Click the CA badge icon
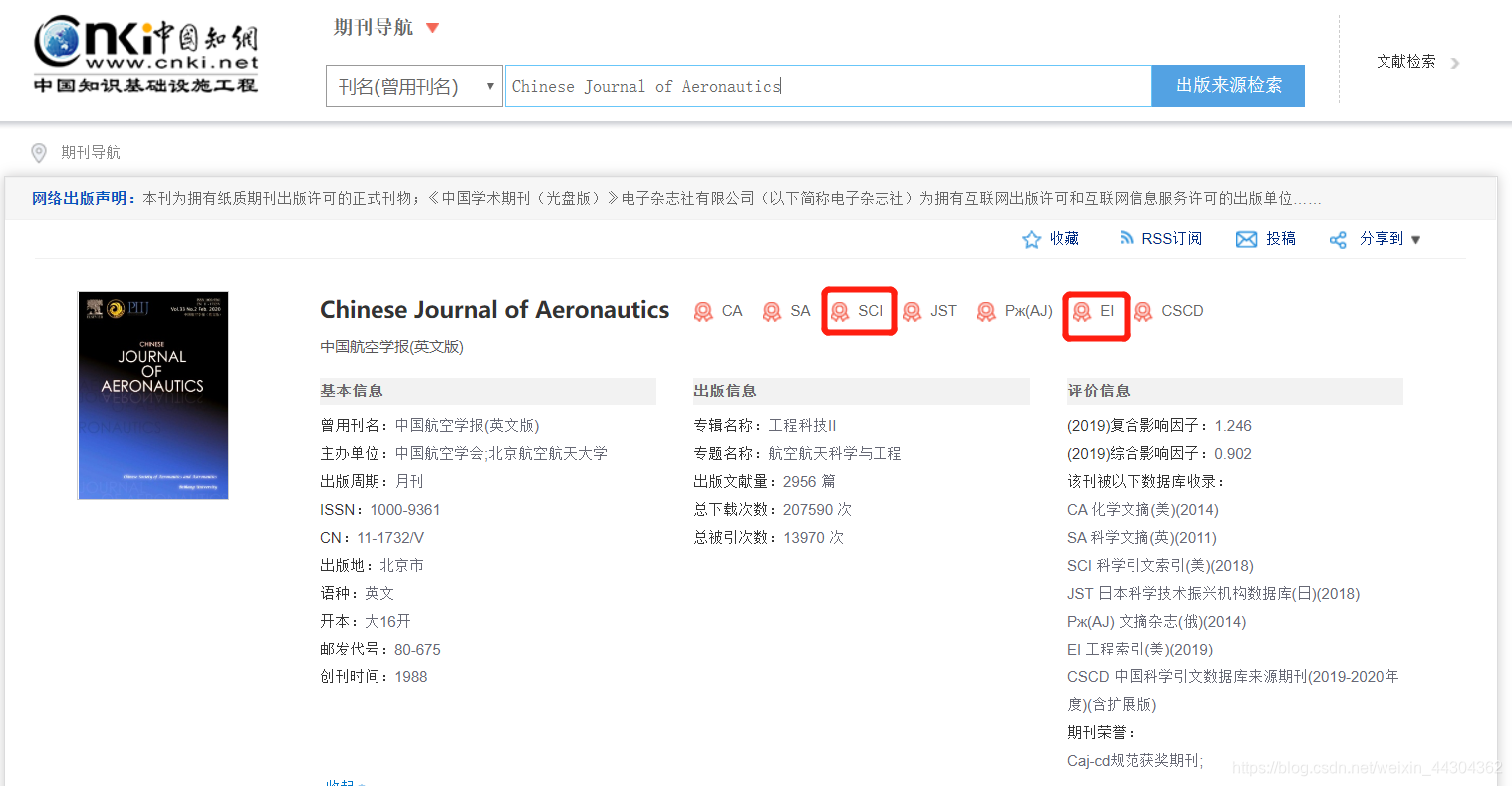This screenshot has width=1512, height=786. [703, 312]
